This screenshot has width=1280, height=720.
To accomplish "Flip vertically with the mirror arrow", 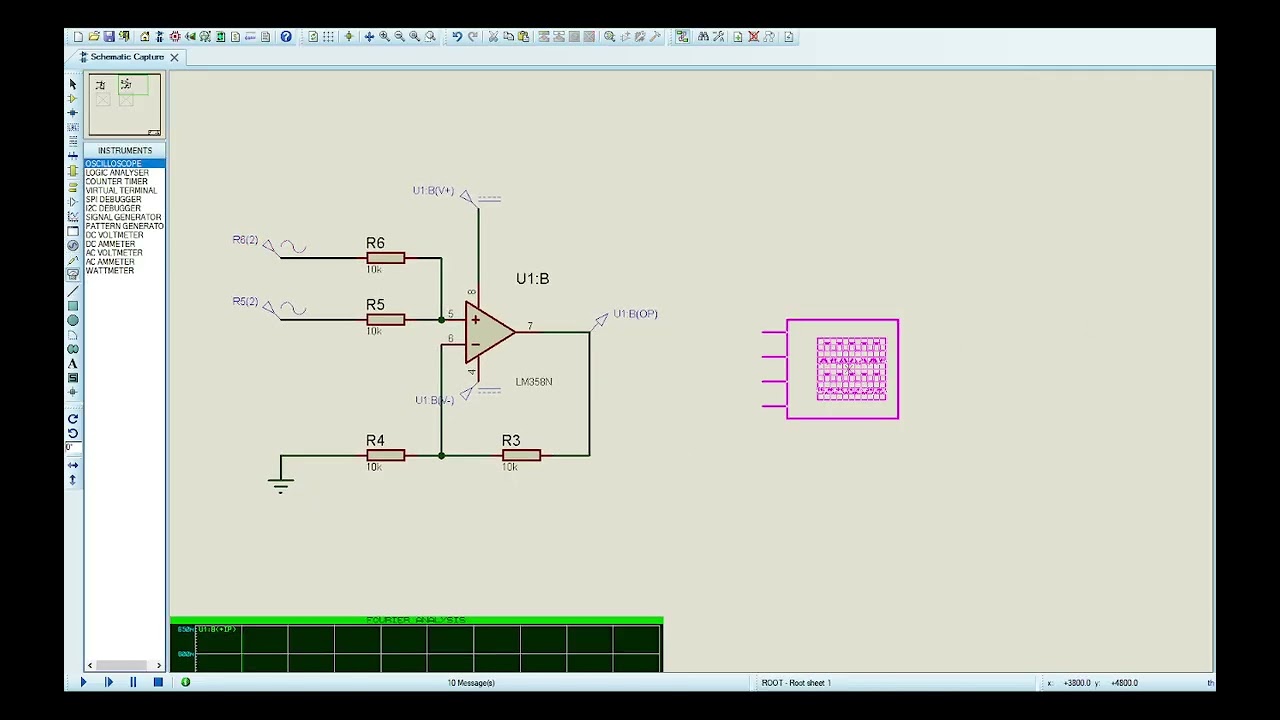I will pyautogui.click(x=72, y=480).
